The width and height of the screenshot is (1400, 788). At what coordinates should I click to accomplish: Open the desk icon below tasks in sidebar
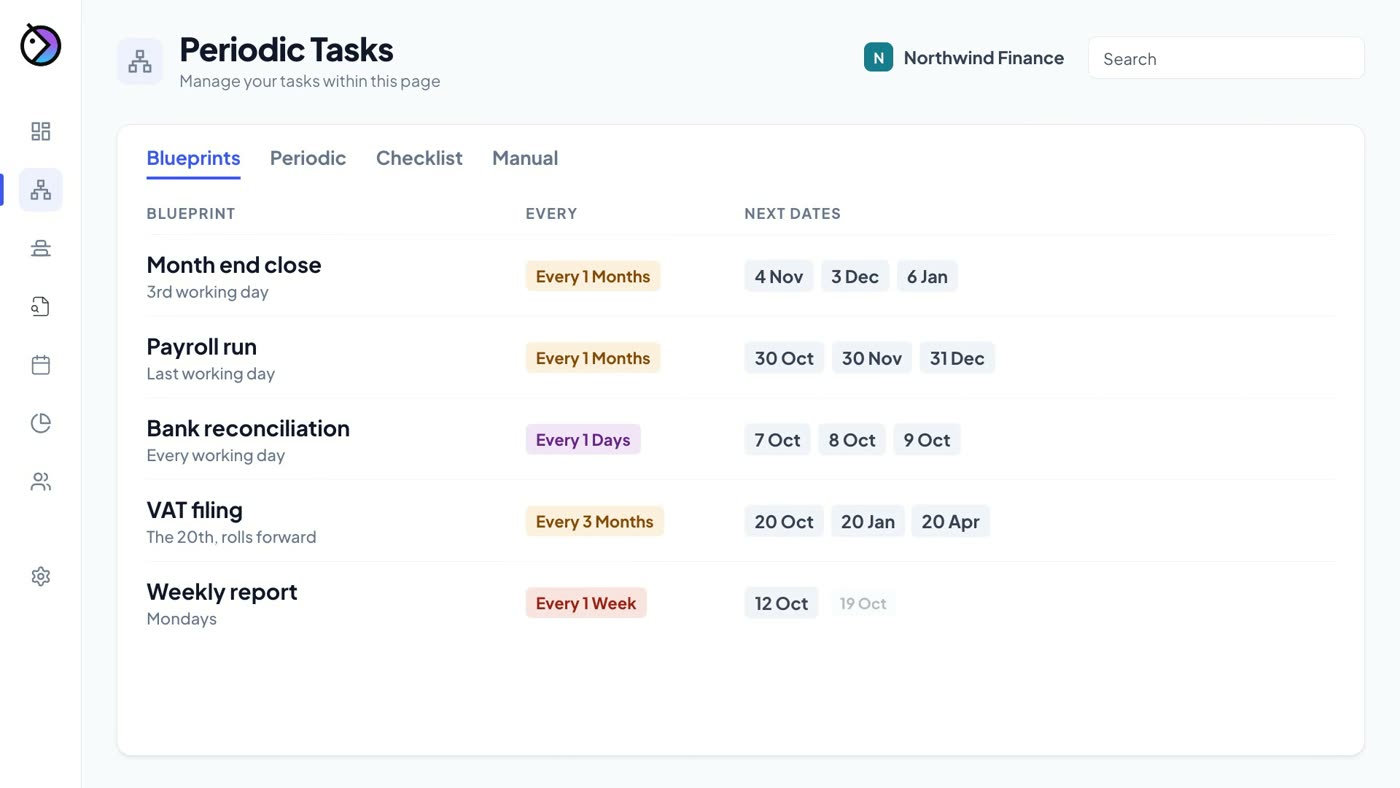point(41,248)
